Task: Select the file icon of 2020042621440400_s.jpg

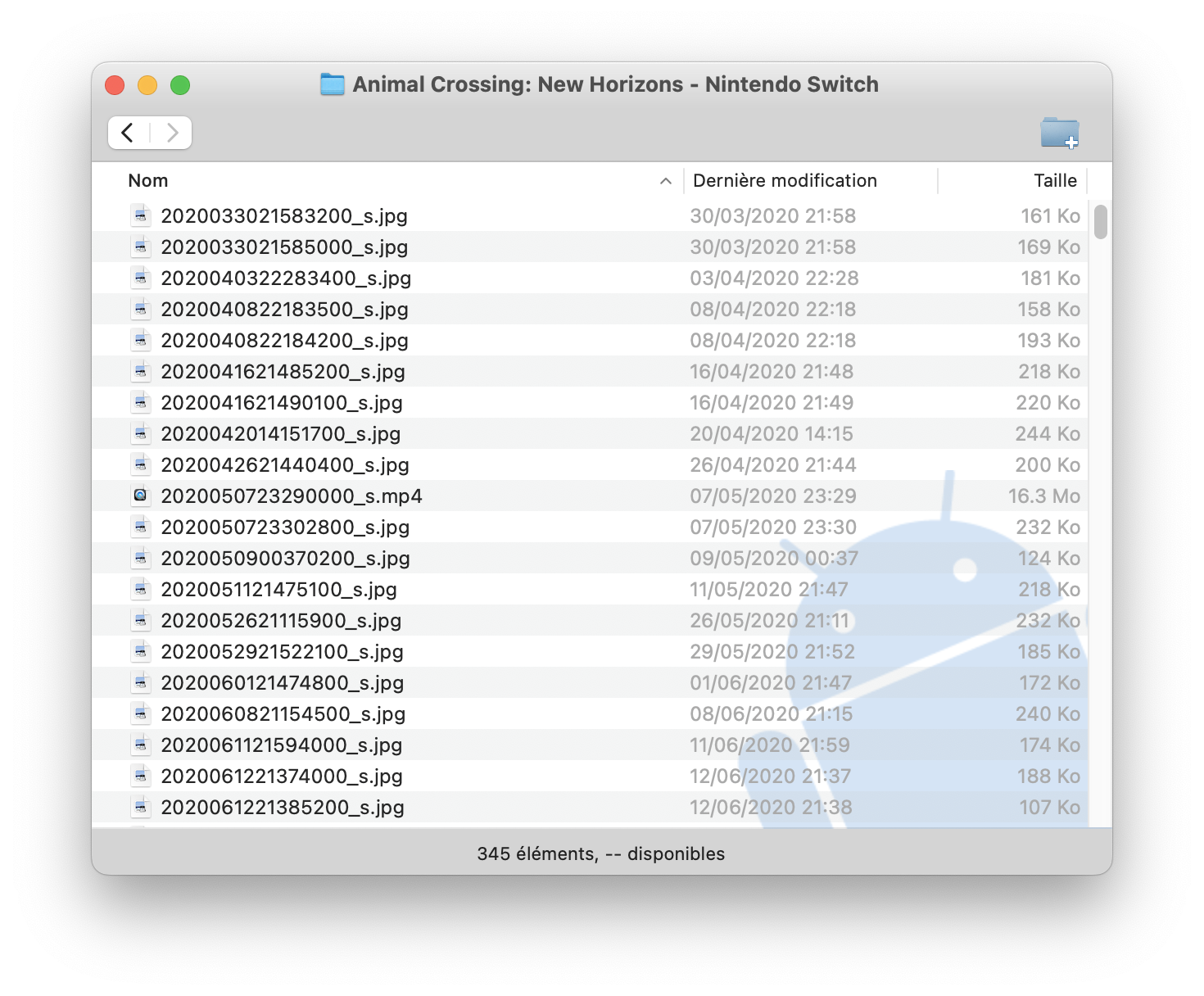Action: [141, 464]
